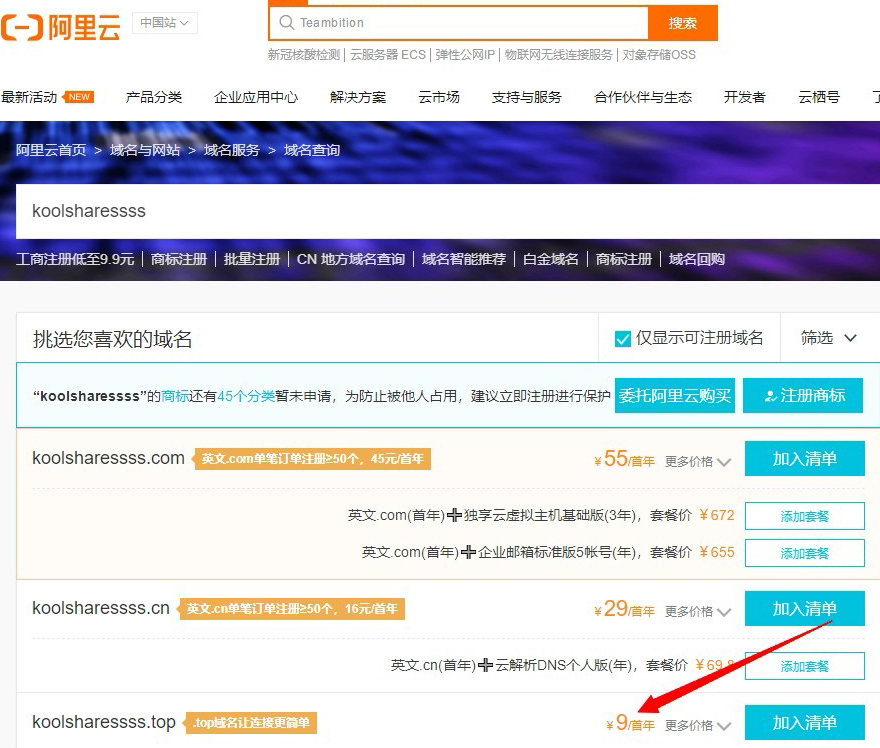The height and width of the screenshot is (748, 880).
Task: Open 域名回购 link
Action: point(697,259)
